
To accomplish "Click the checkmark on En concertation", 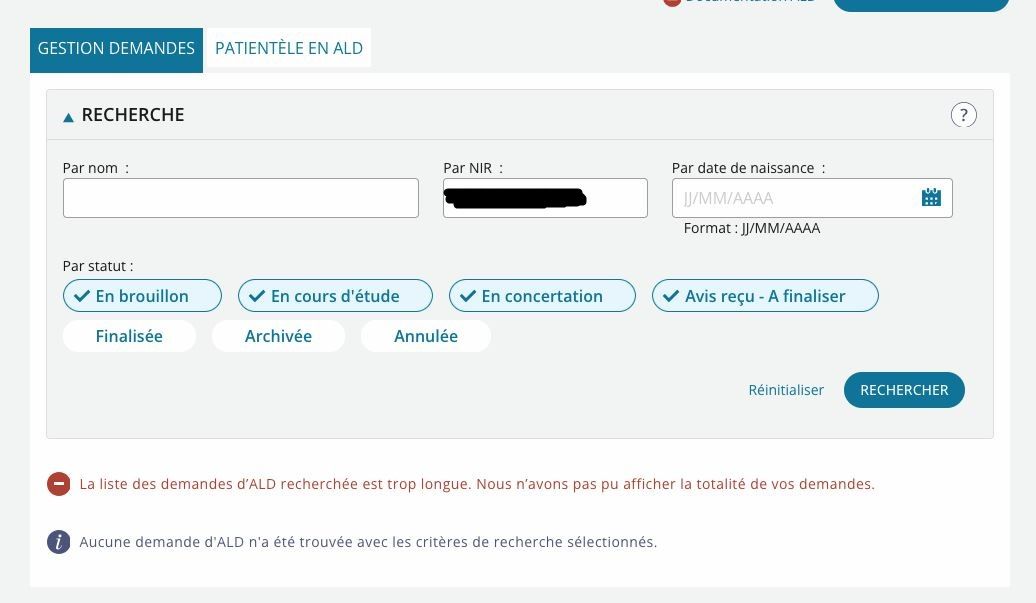I will (468, 296).
